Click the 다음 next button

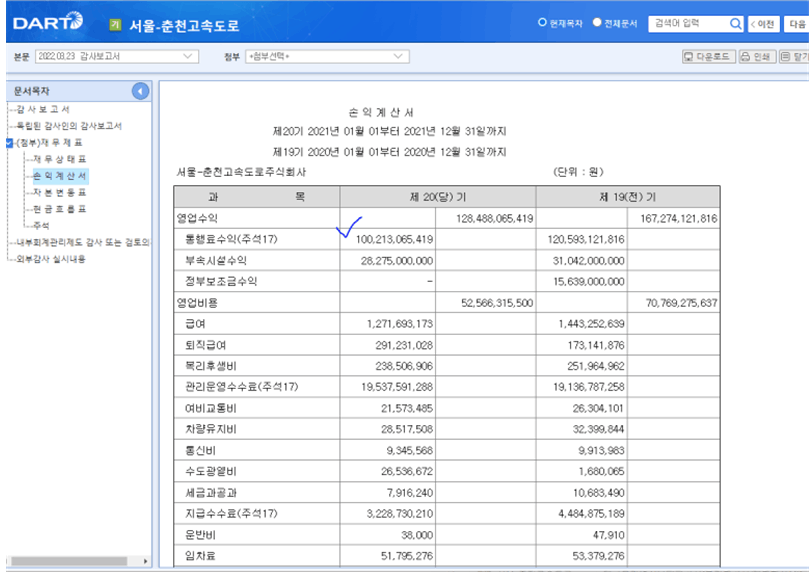tap(797, 24)
